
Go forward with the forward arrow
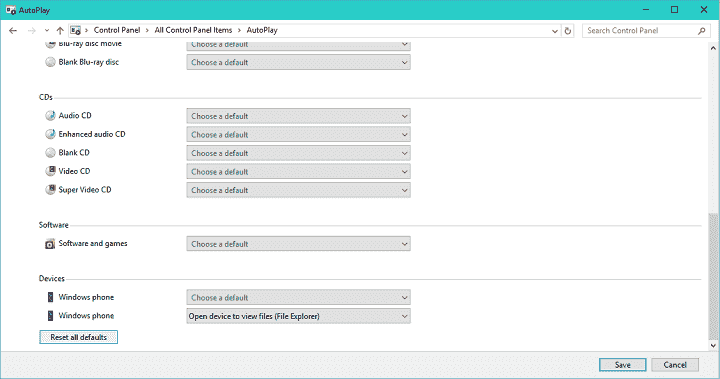[31, 30]
